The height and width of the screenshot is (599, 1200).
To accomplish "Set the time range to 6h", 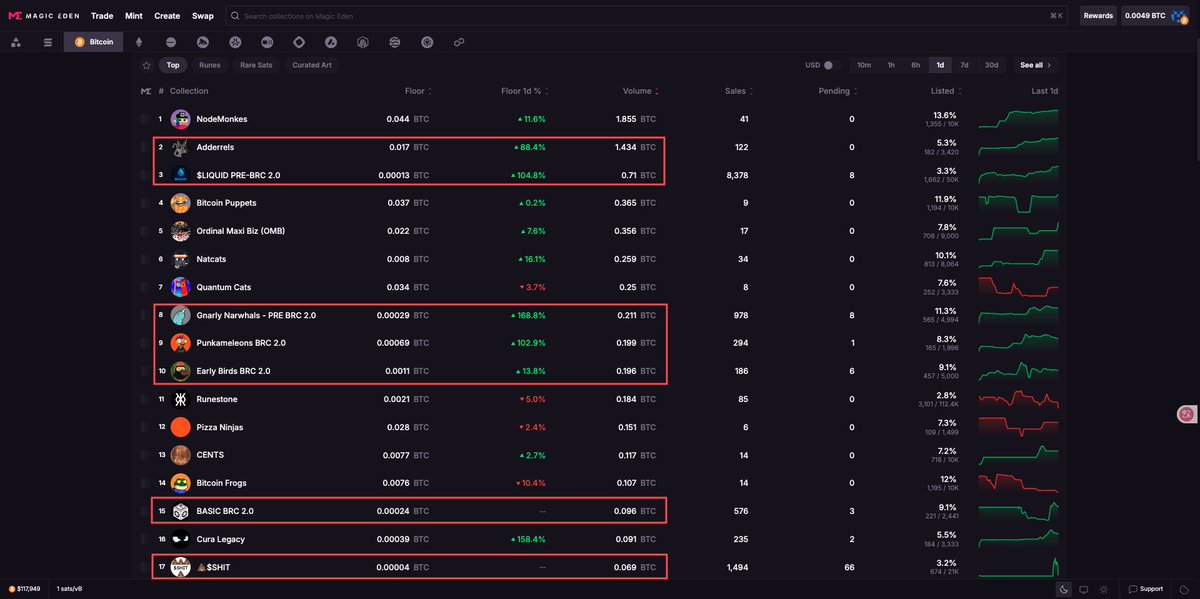I will click(x=915, y=65).
